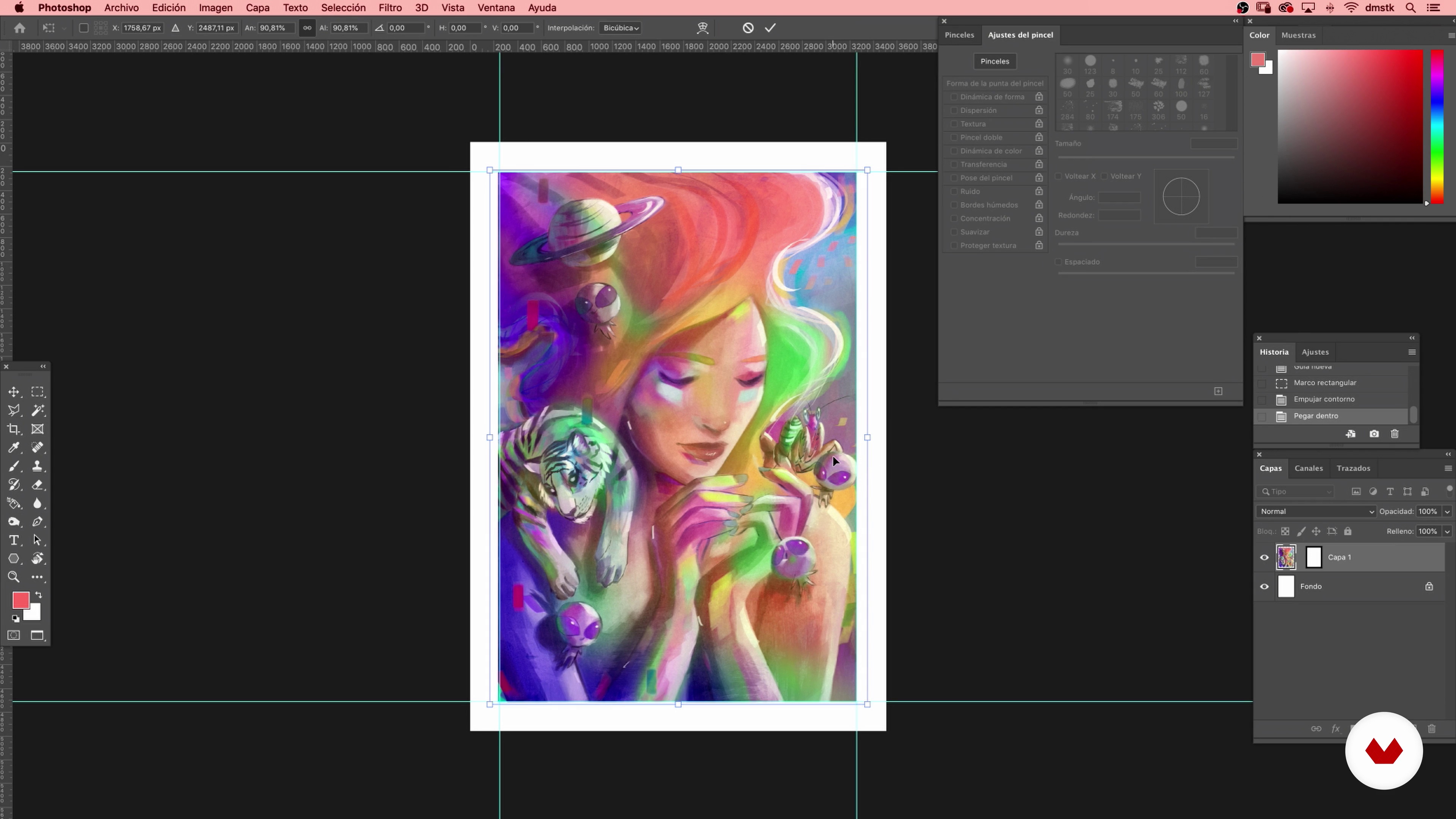
Task: Click the Pinceles button in brush settings
Action: click(x=995, y=61)
